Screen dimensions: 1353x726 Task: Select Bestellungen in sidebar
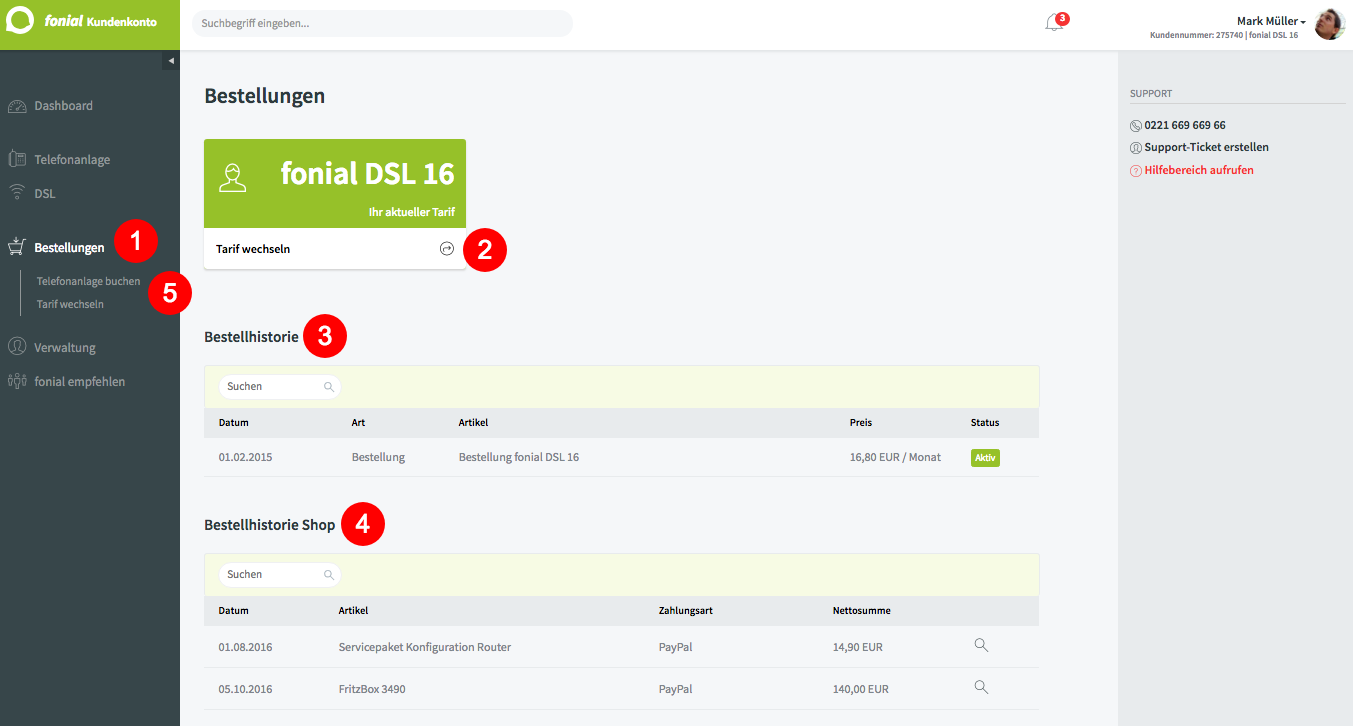[x=69, y=247]
